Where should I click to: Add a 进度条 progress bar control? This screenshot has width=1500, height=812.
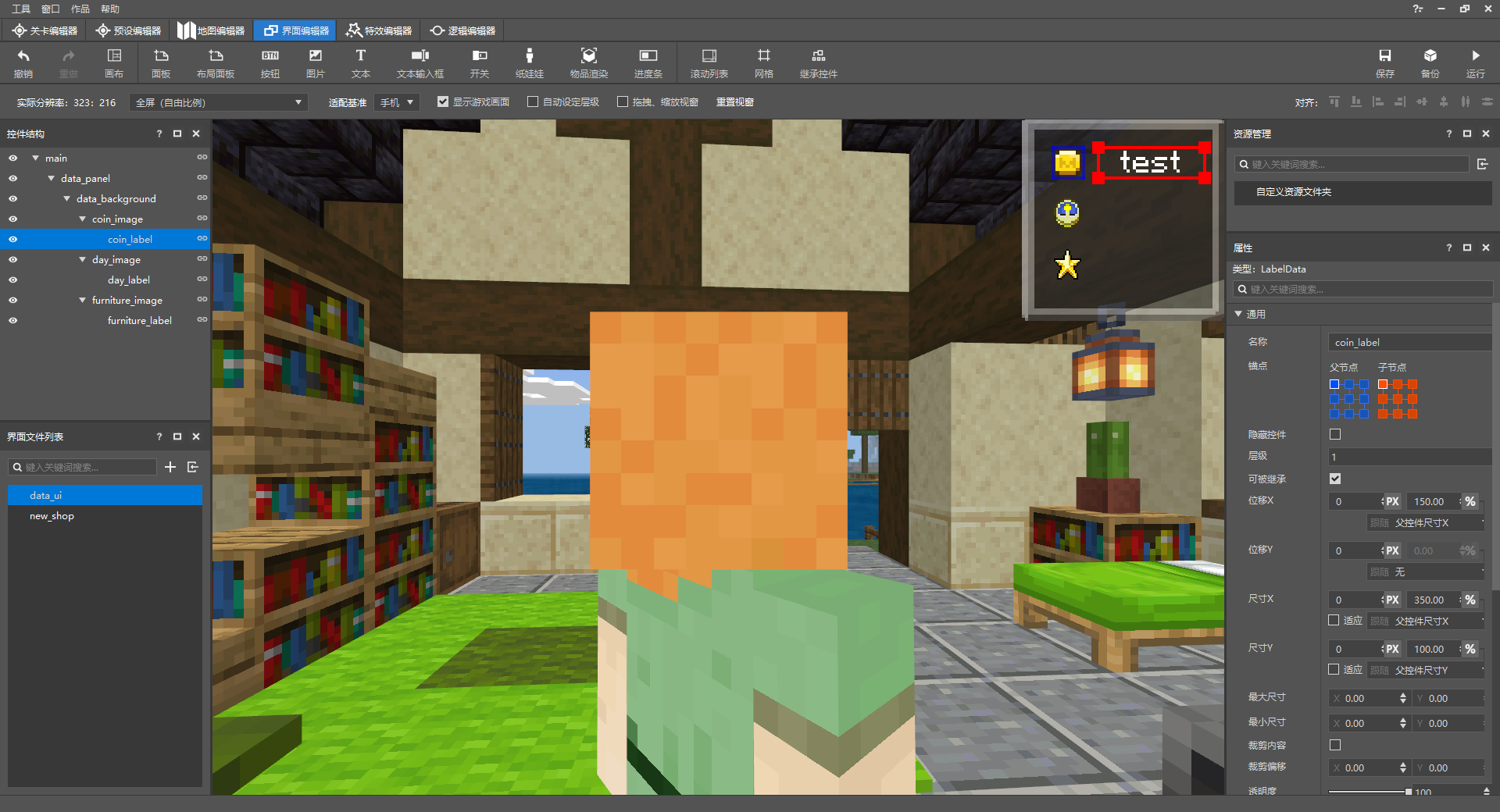pos(648,62)
